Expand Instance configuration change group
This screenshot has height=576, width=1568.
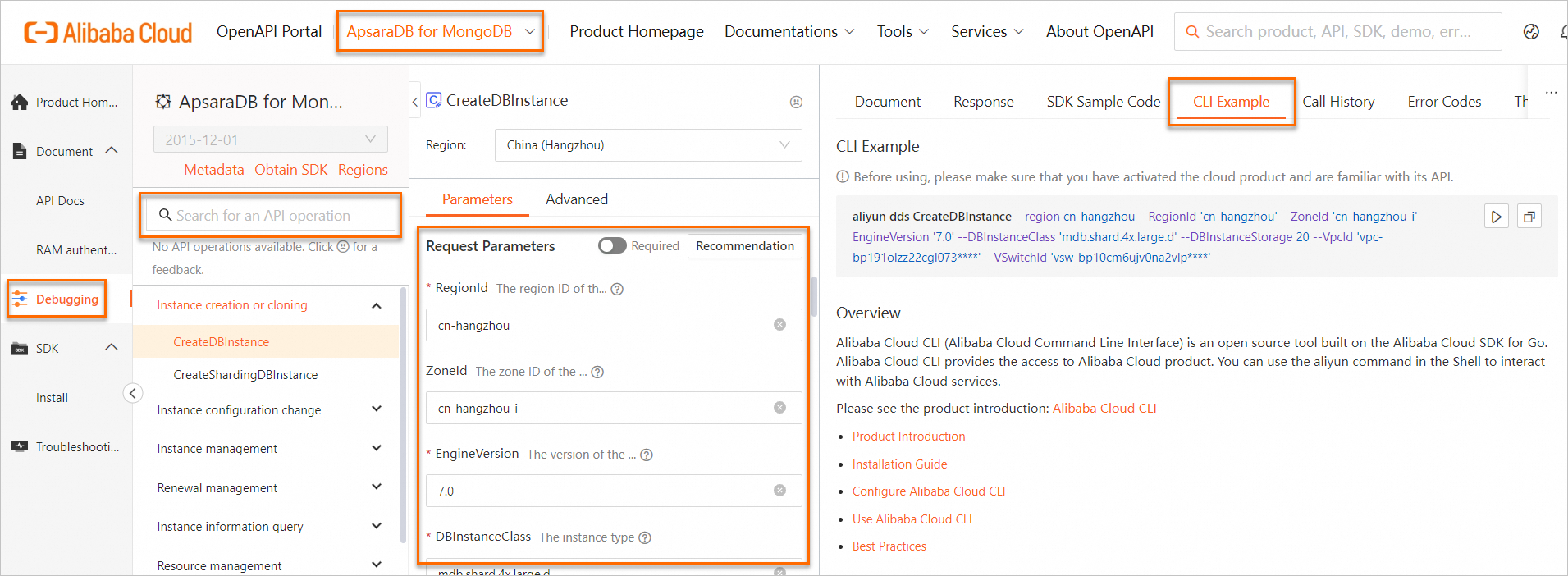tap(377, 409)
